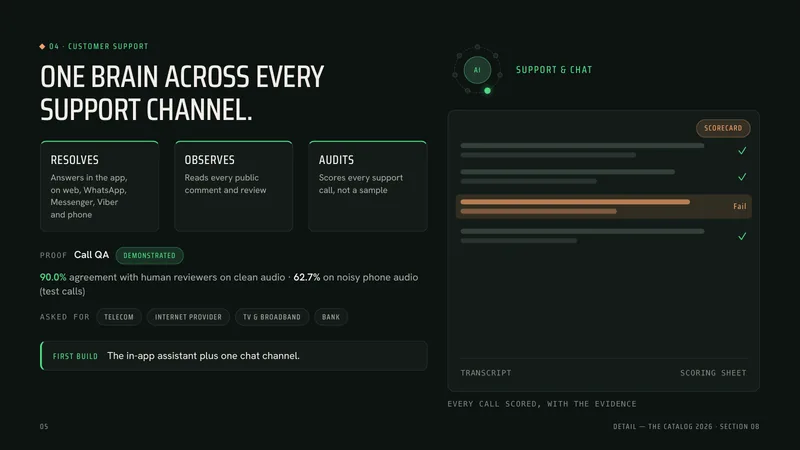Select the TELECOM tag
Screen dimensions: 800x450
pos(119,317)
